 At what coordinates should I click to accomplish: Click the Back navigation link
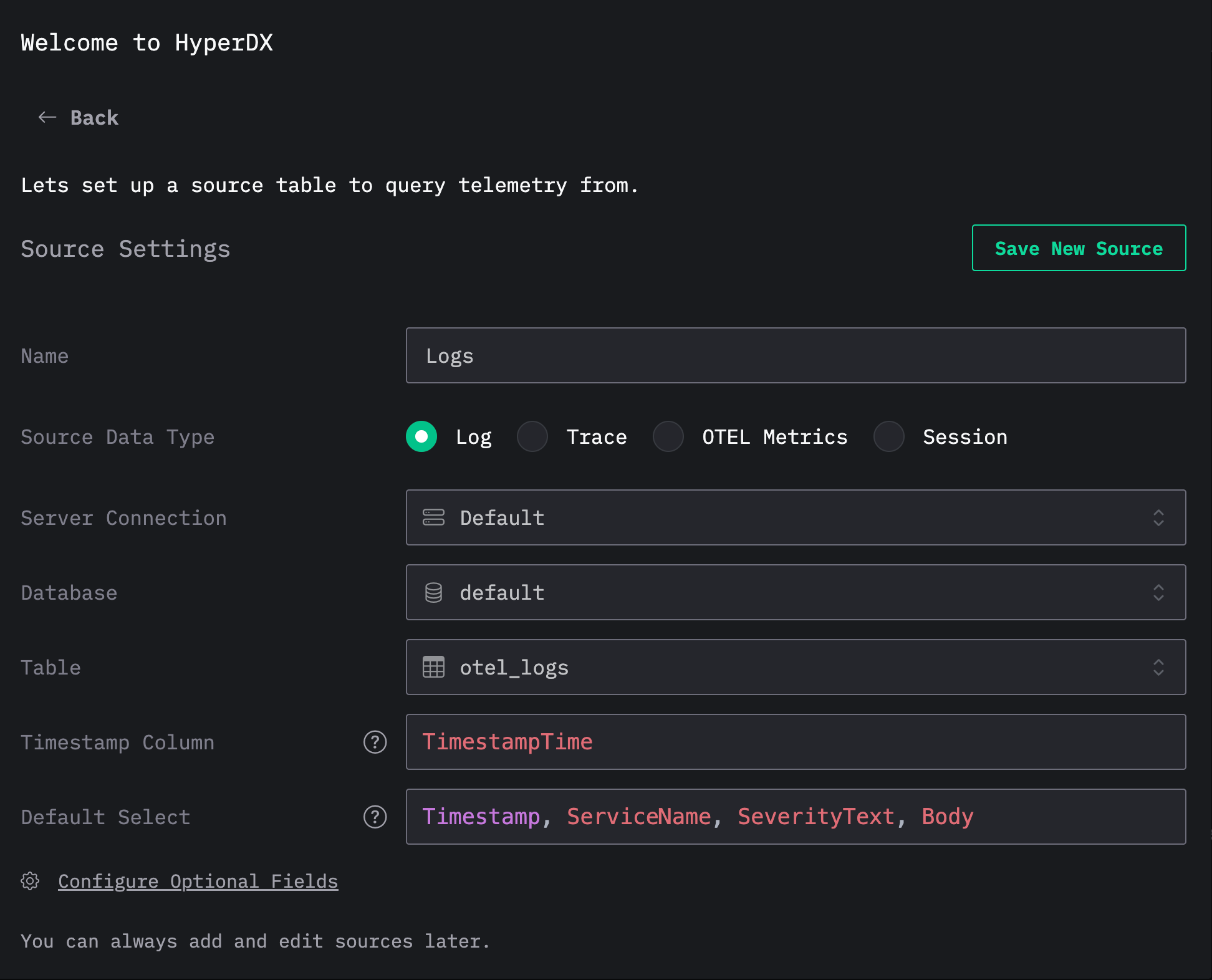(x=94, y=117)
